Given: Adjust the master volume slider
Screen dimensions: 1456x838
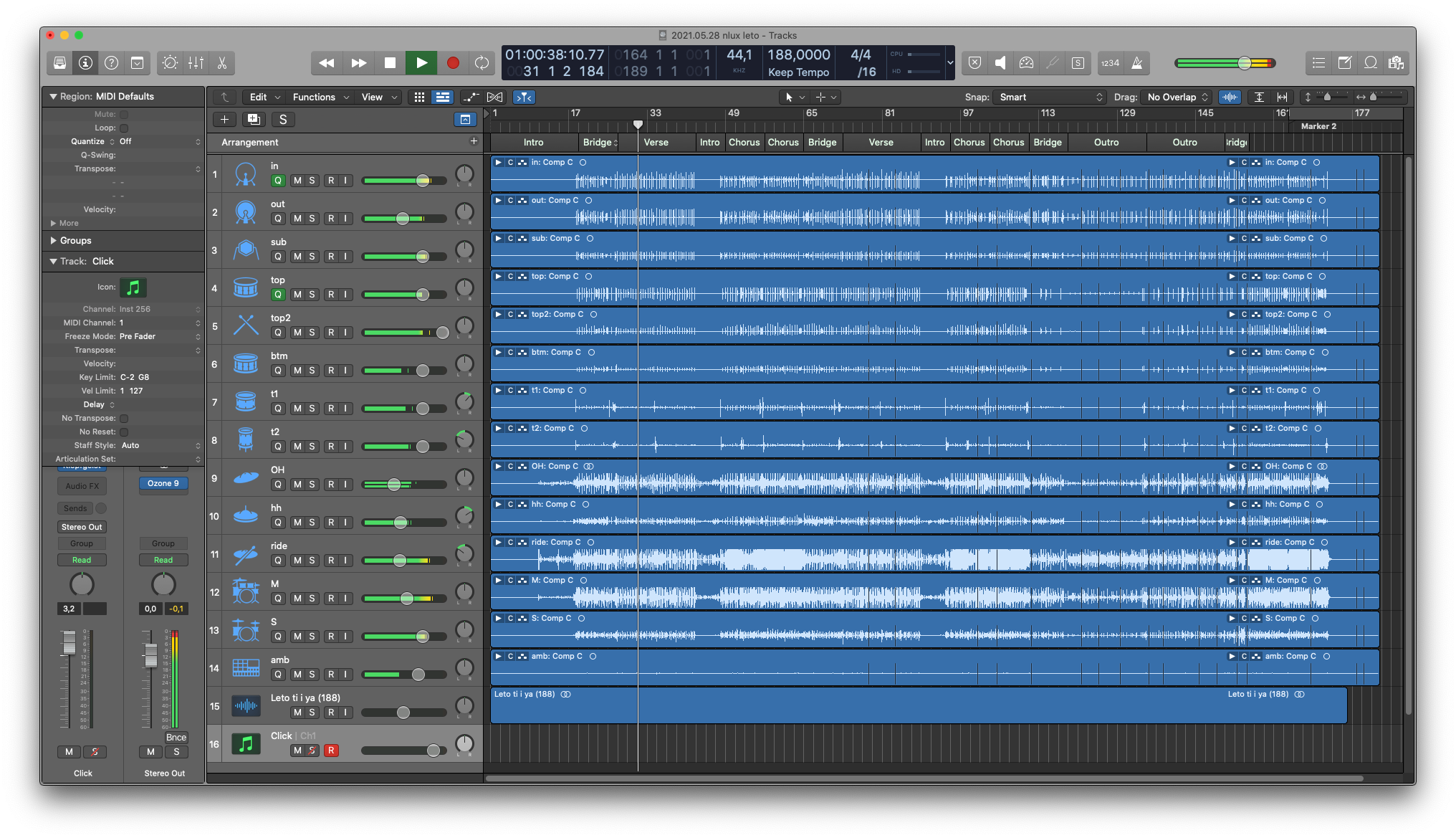Looking at the screenshot, I should tap(1244, 63).
